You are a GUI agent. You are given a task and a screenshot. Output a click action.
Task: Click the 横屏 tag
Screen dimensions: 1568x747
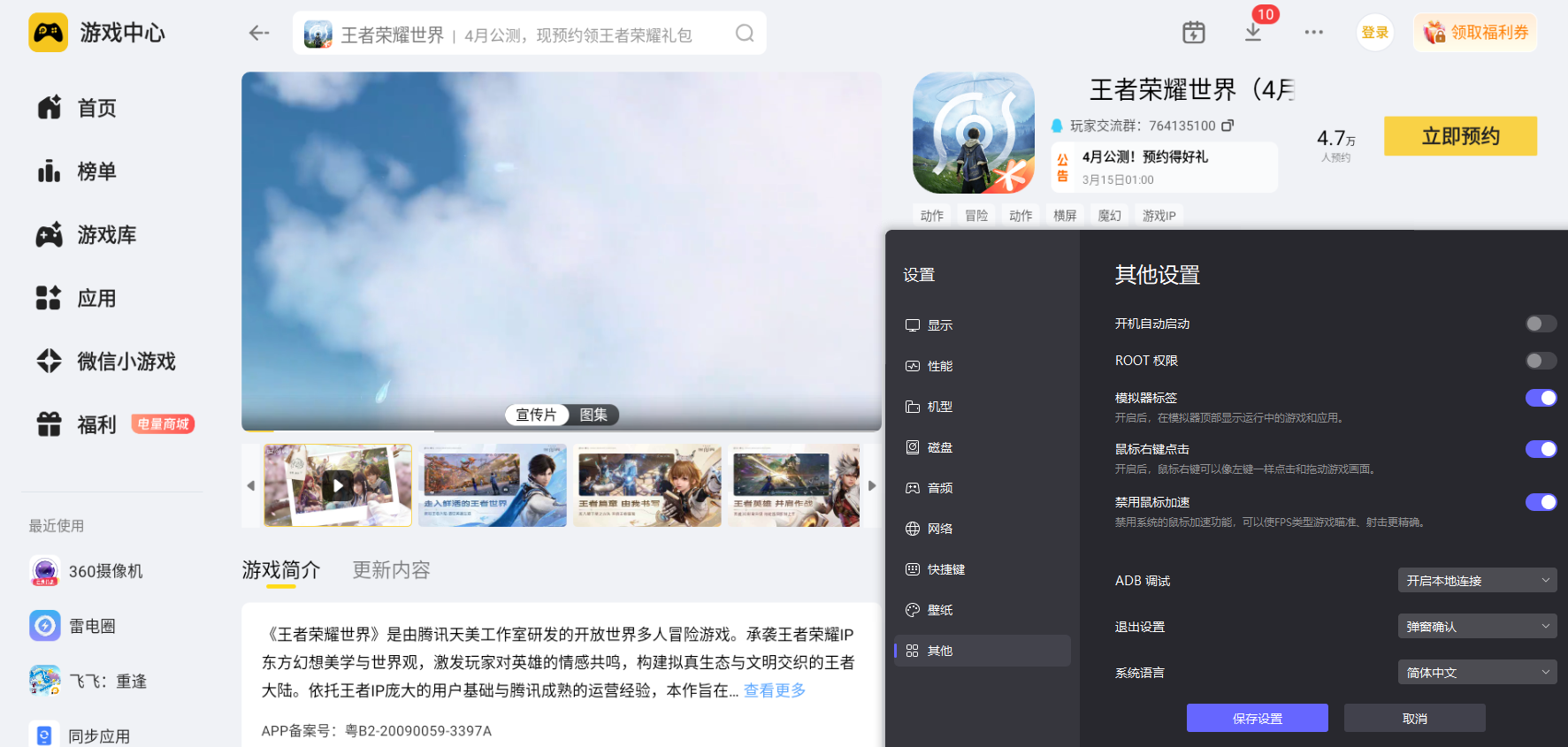[x=1065, y=216]
